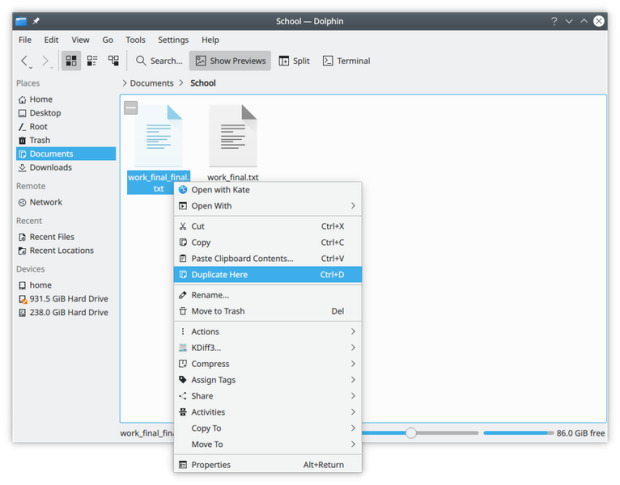Viewport: 620px width, 485px height.
Task: Deselect work_final_final.txt using minus selection marker
Action: click(131, 107)
